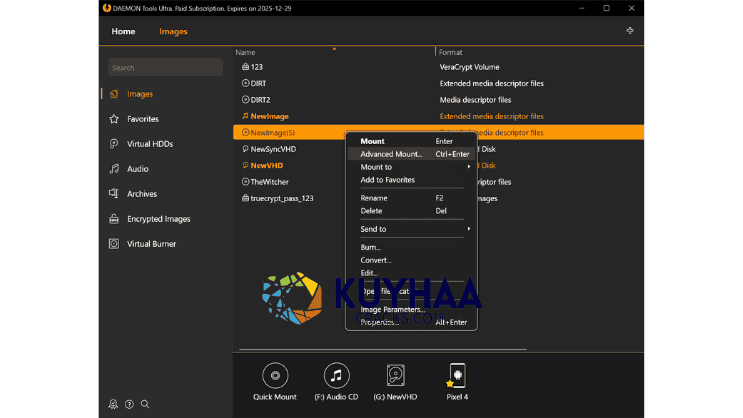This screenshot has height=418, width=743.
Task: Expand the Mount to submenu
Action: coord(411,167)
